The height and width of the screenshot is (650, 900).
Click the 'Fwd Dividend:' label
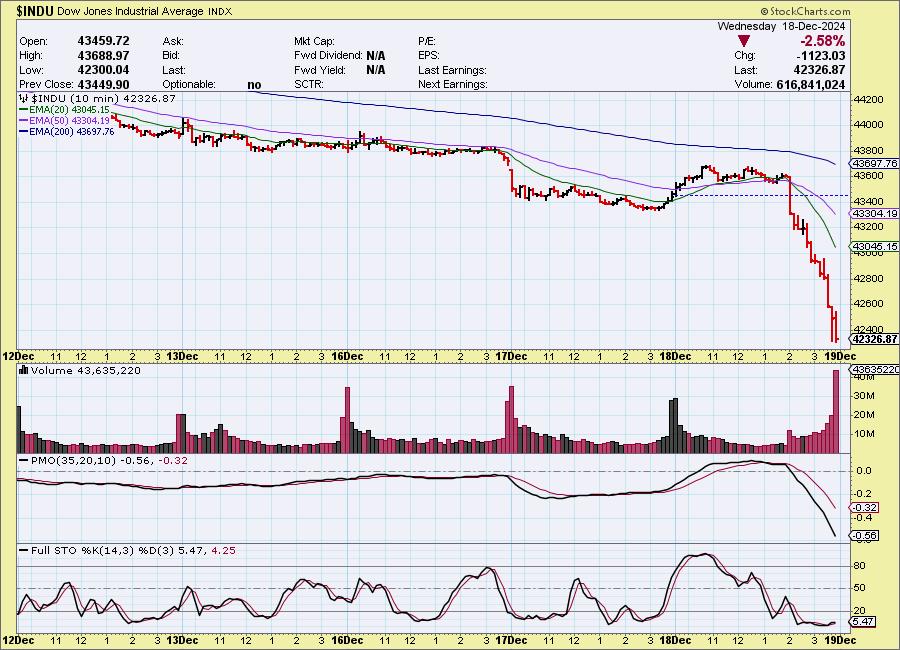point(328,56)
